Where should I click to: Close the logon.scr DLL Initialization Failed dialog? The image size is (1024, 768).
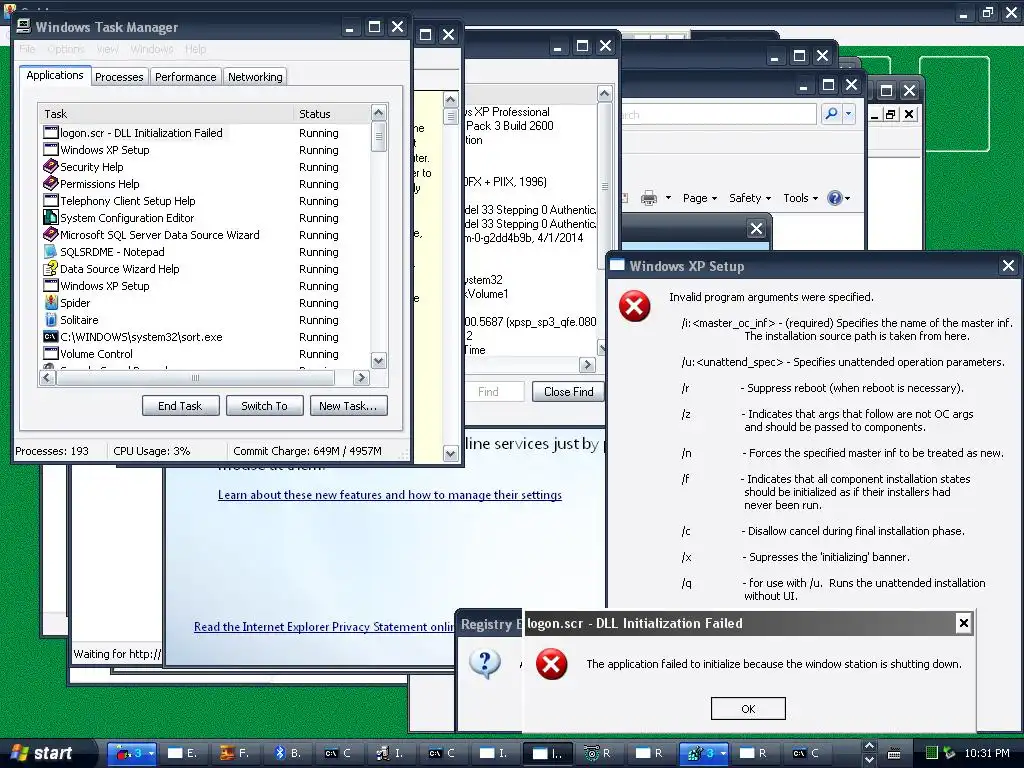pos(963,623)
